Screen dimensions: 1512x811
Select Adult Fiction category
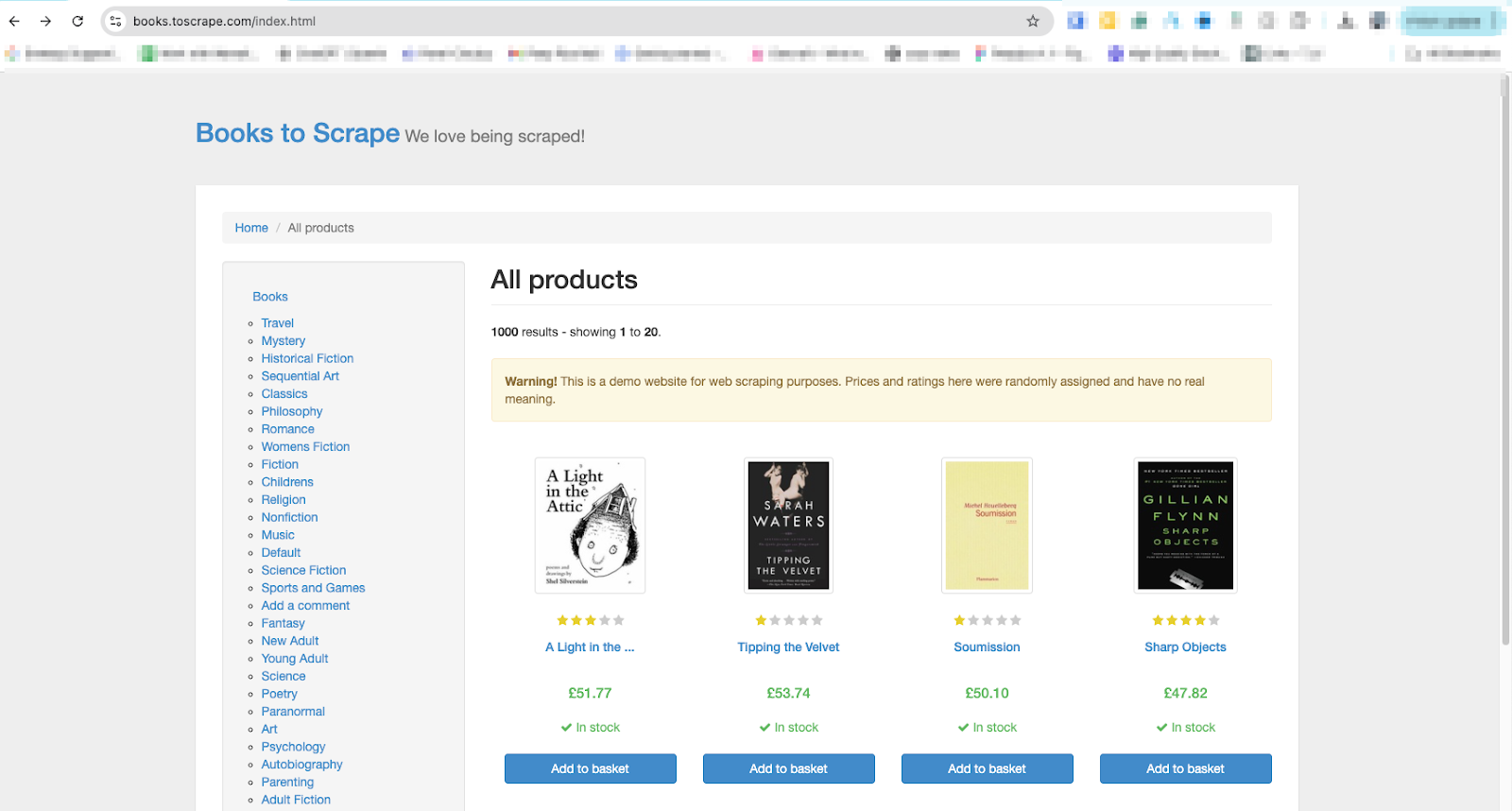[296, 800]
